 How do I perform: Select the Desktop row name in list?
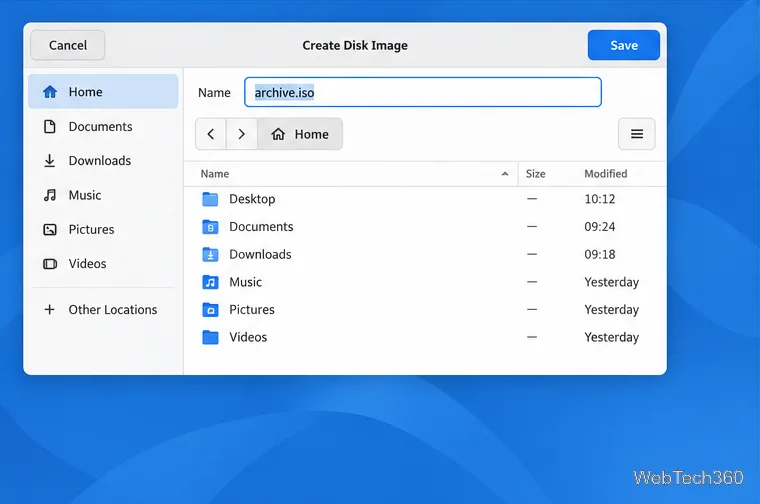point(252,199)
